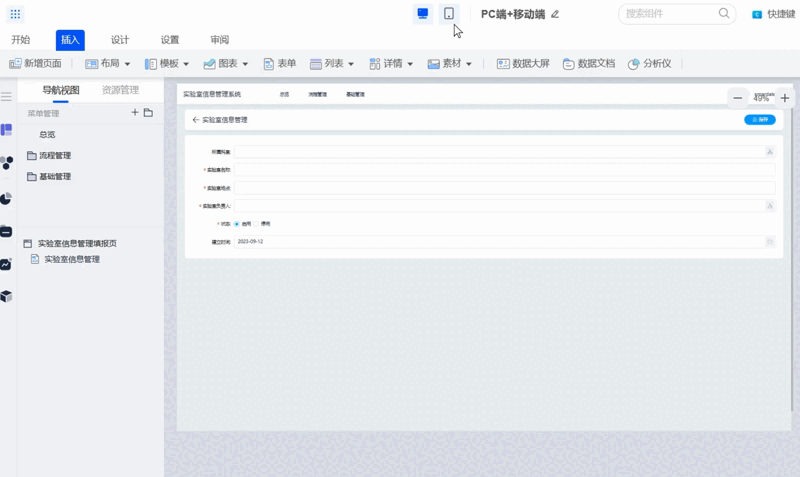Open the 分析仪 analyzer tool
This screenshot has height=477, width=800.
click(x=649, y=64)
